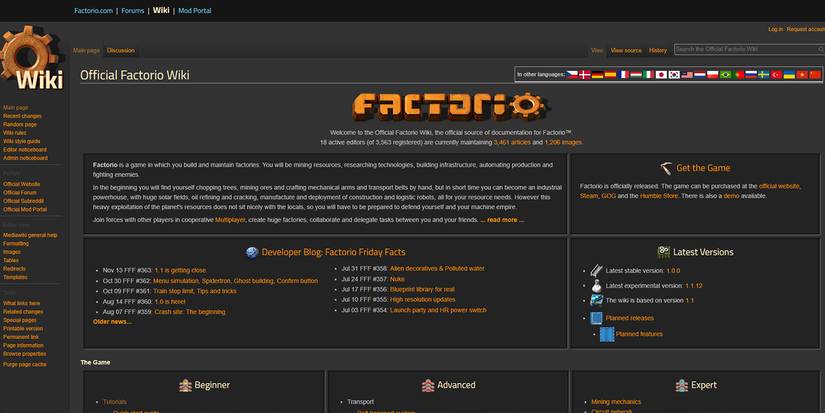825x413 pixels.
Task: Focus the Search the Official Factorio Wiki field
Action: (743, 49)
